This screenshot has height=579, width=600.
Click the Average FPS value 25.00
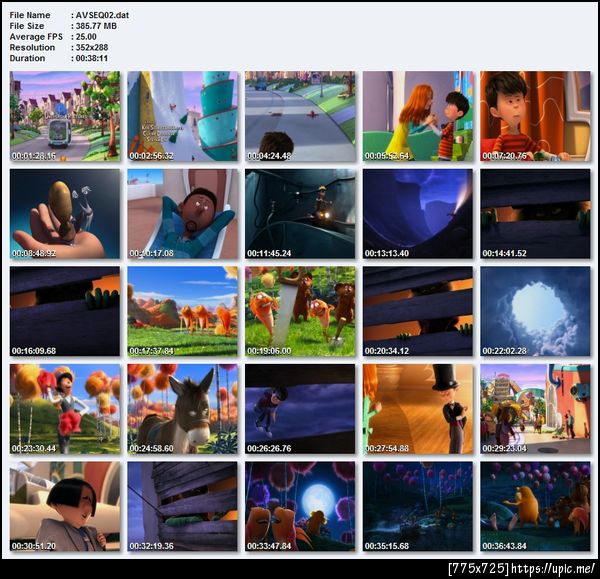(x=86, y=37)
